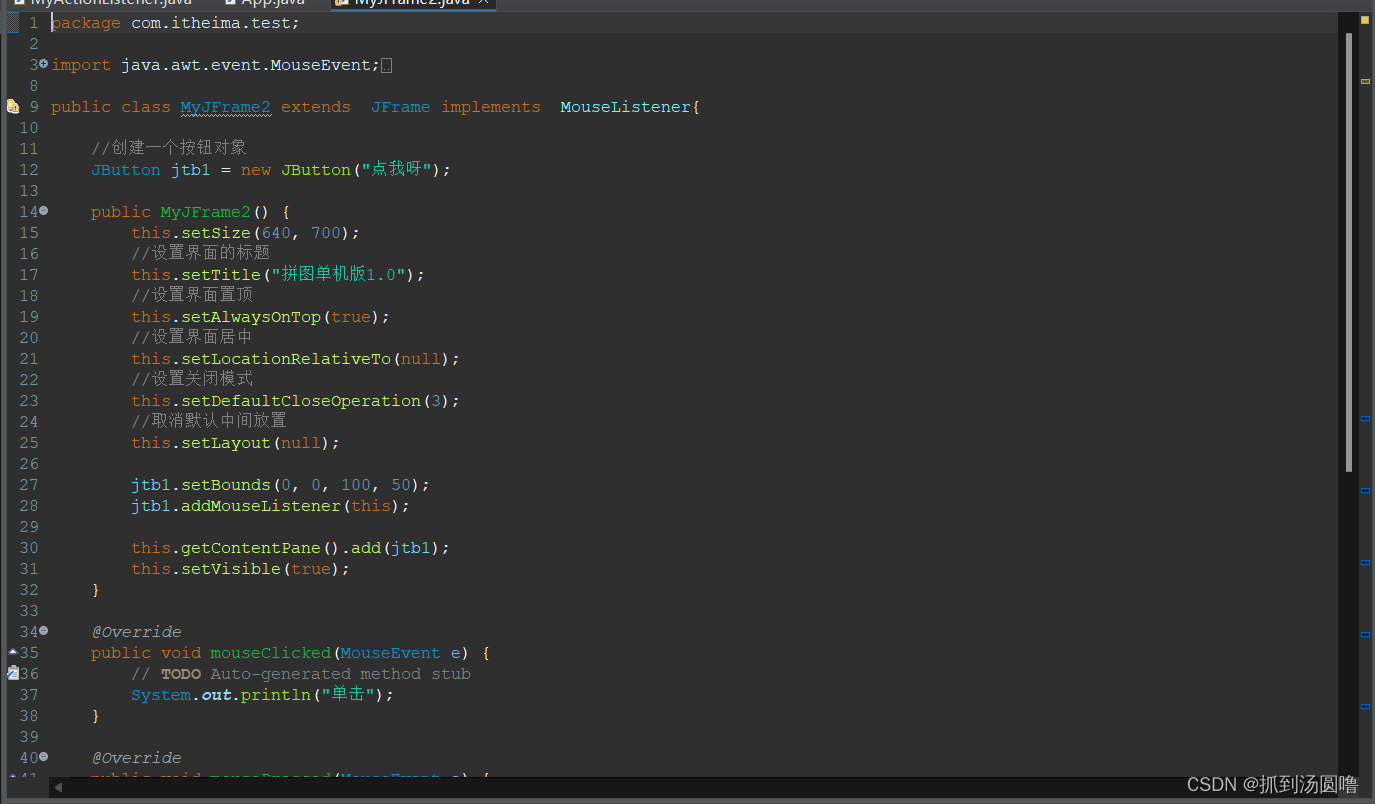Click line number 26 in the gutter
The width and height of the screenshot is (1375, 804).
(x=29, y=464)
